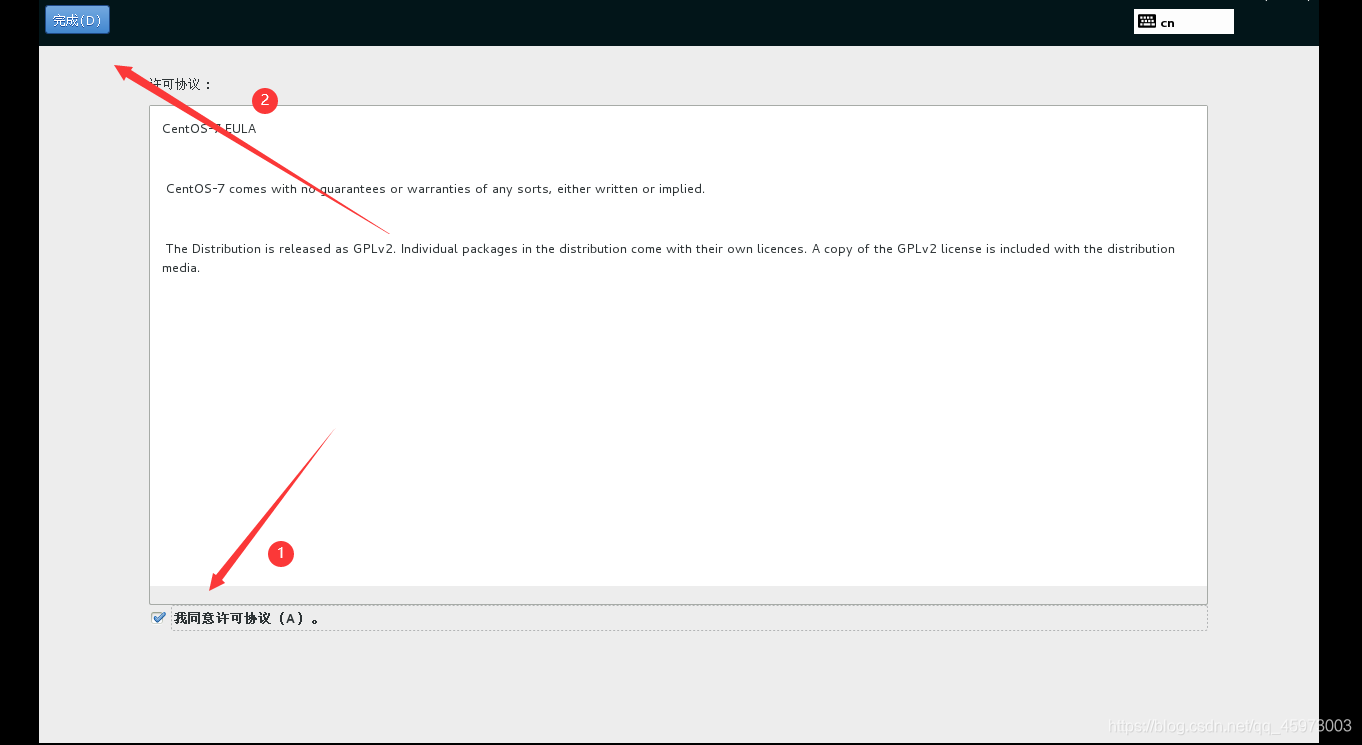Toggle the 我同意许可协议 checkbox

(158, 618)
